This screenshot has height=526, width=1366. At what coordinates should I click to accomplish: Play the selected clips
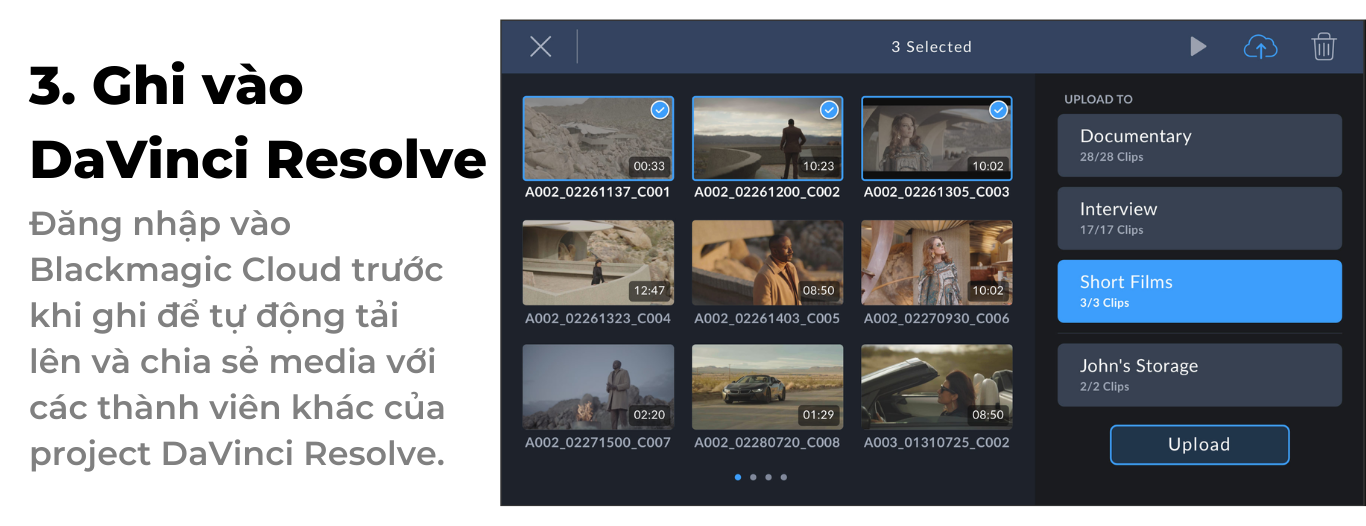pos(1198,46)
